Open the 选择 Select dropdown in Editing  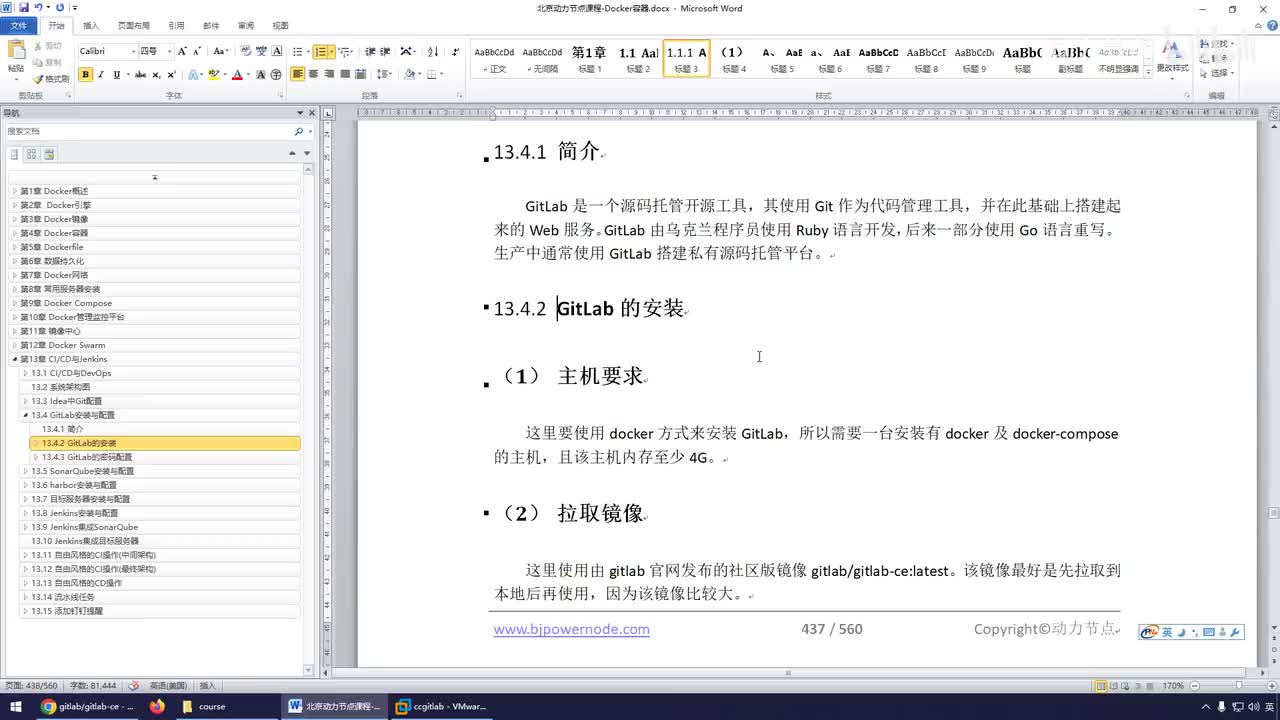pos(1218,73)
